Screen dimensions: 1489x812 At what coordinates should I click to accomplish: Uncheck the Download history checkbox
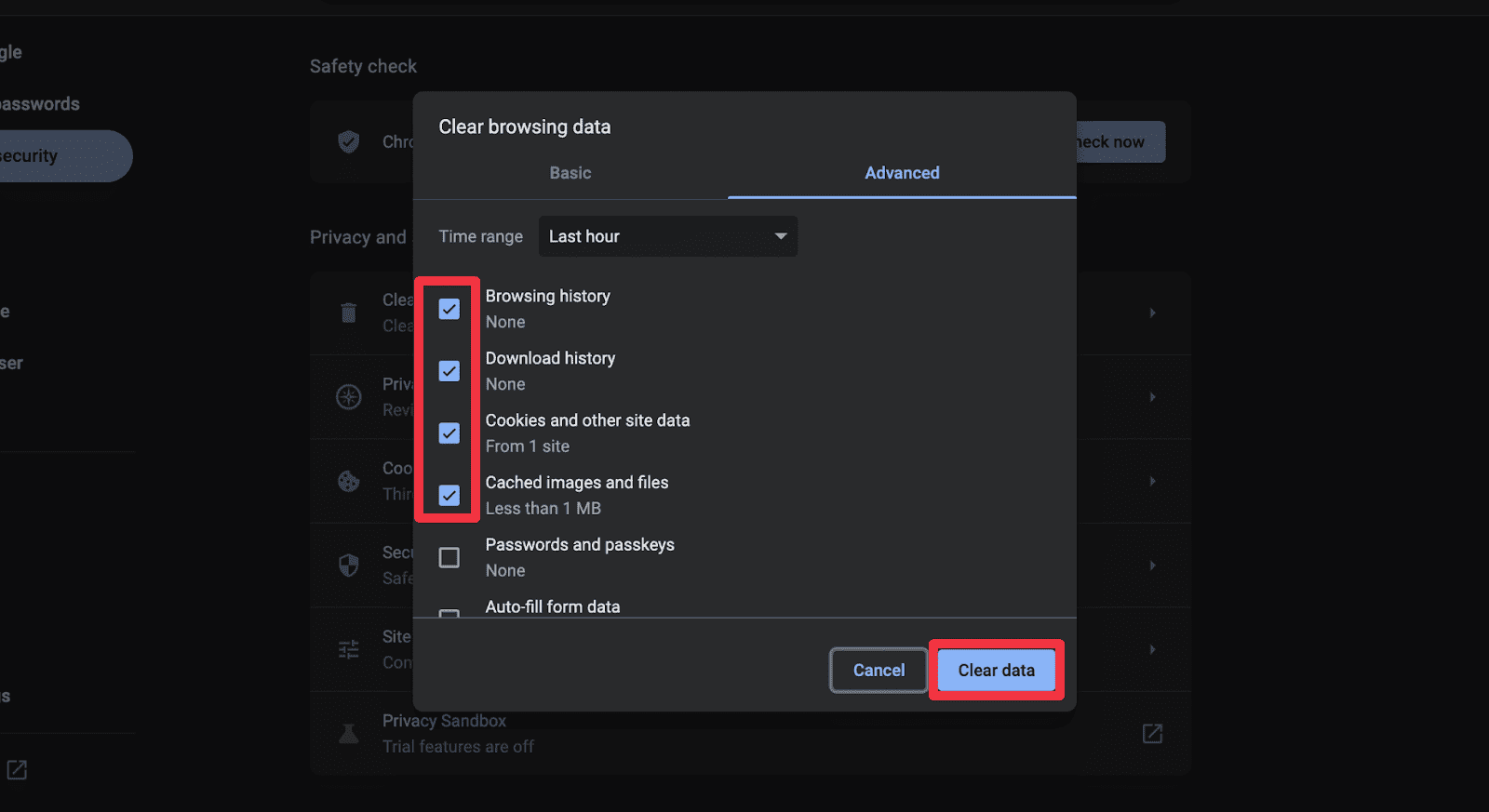449,371
